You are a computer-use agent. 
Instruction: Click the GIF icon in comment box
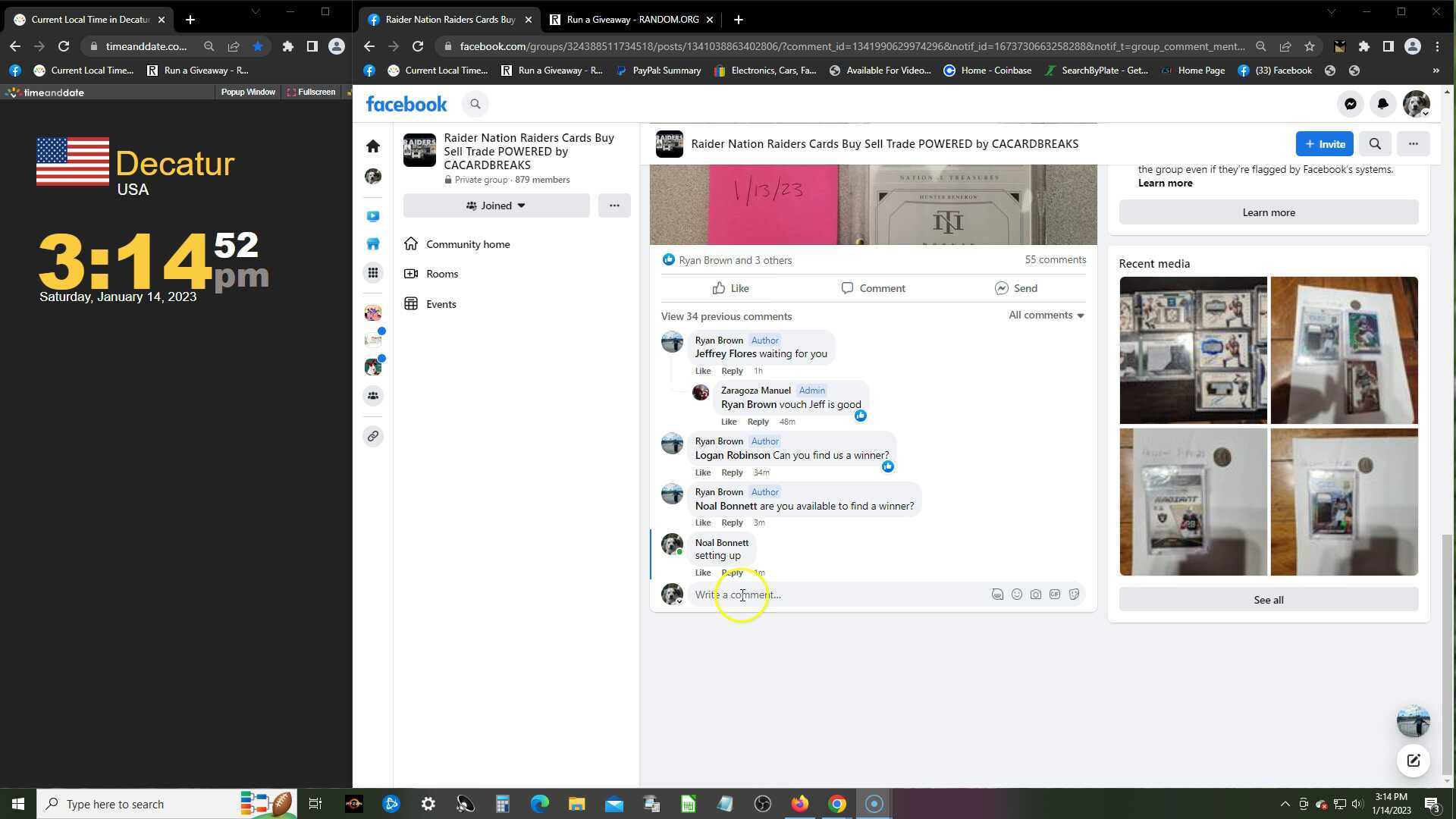(1055, 595)
